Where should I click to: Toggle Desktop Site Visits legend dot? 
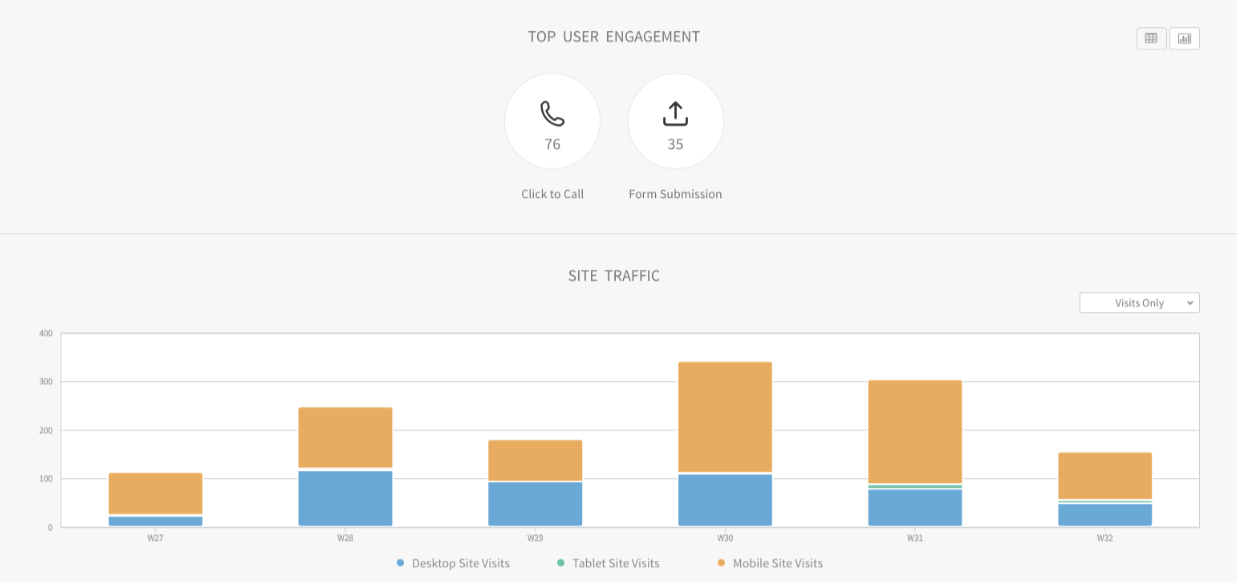(x=401, y=563)
